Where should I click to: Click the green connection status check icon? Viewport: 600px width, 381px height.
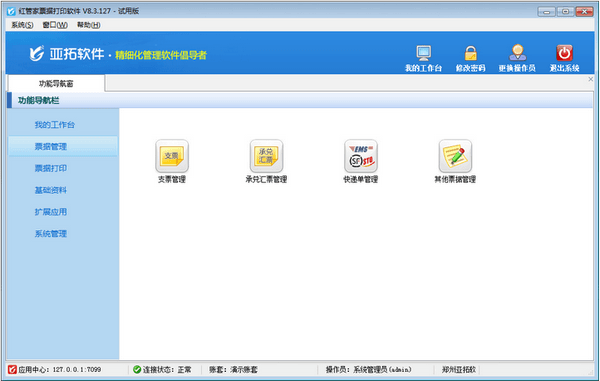(137, 370)
